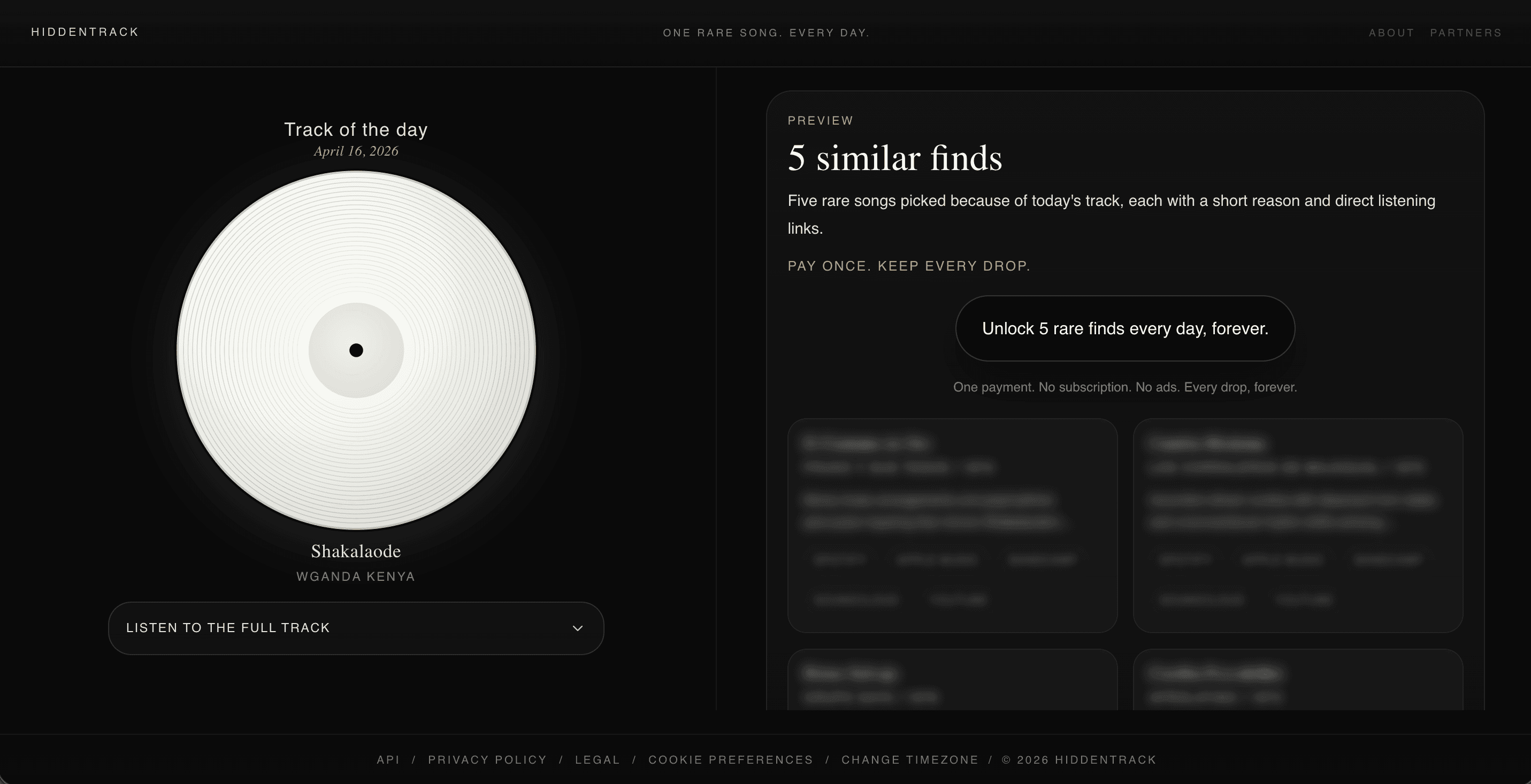The image size is (1531, 784).
Task: Open Cookie Preferences
Action: click(730, 759)
